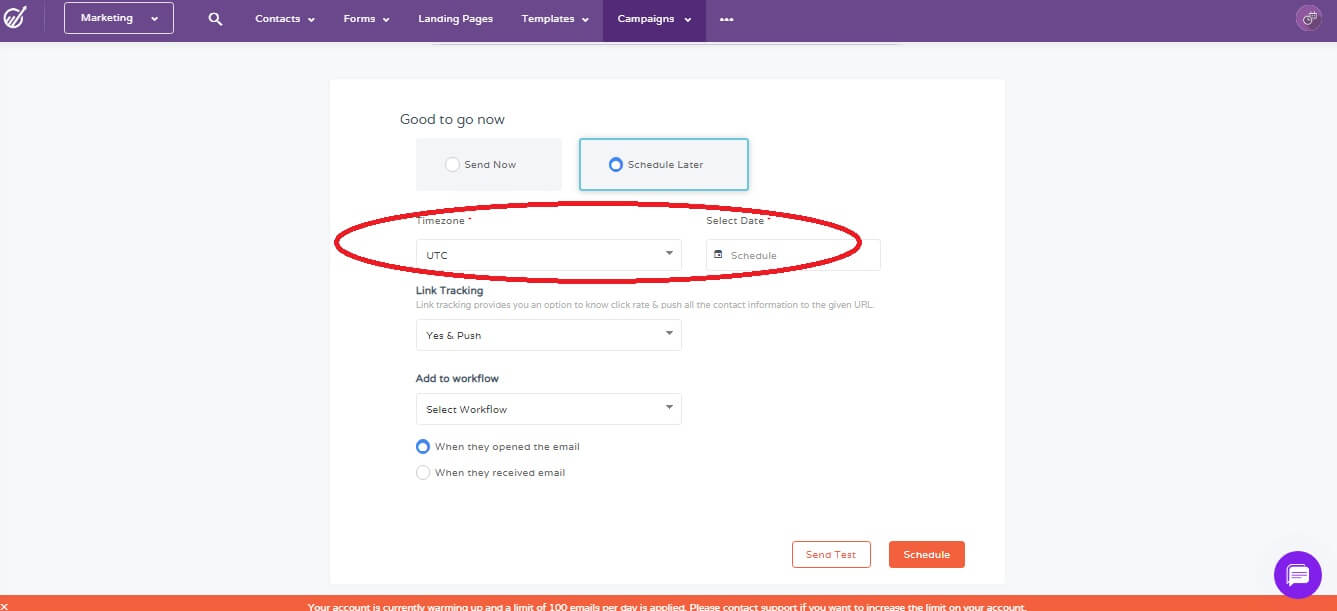Click the ellipsis icon for more menus
This screenshot has width=1337, height=611.
click(x=726, y=19)
